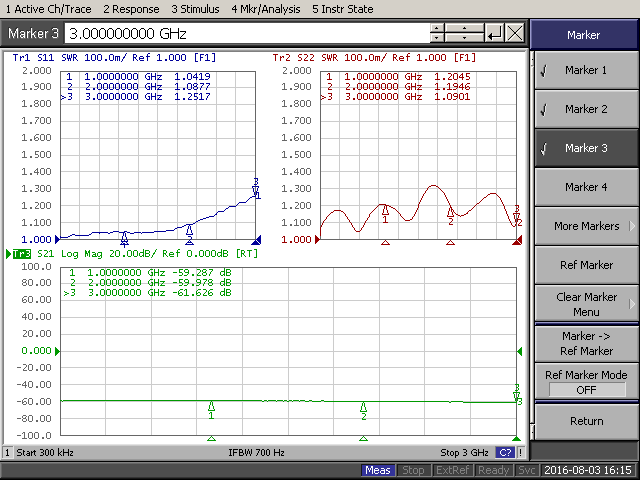Click marker 2 triangle on Tr3 S21 trace
640x480 pixels.
(363, 407)
